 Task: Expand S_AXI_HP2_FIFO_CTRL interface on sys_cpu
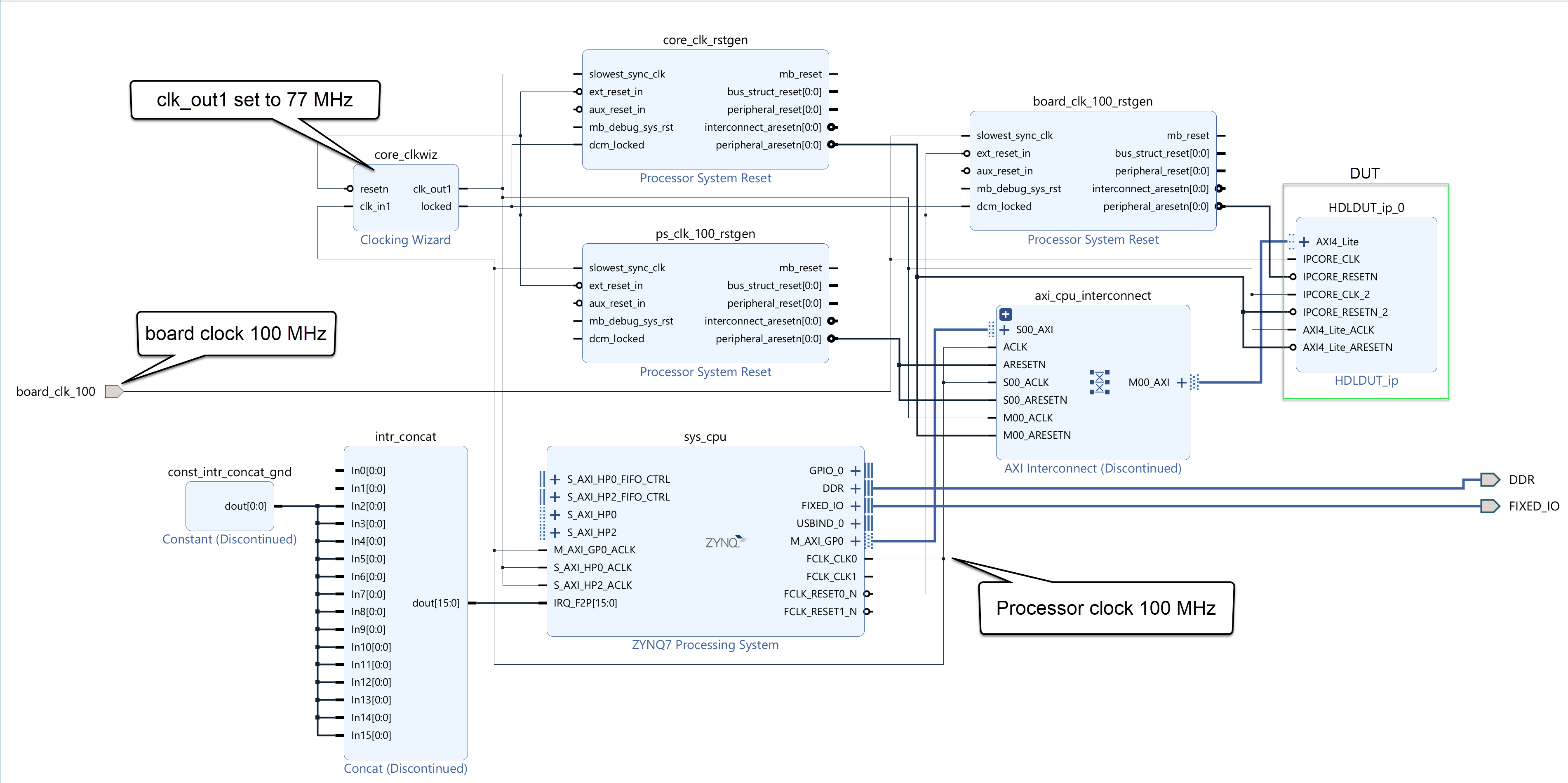click(x=555, y=497)
